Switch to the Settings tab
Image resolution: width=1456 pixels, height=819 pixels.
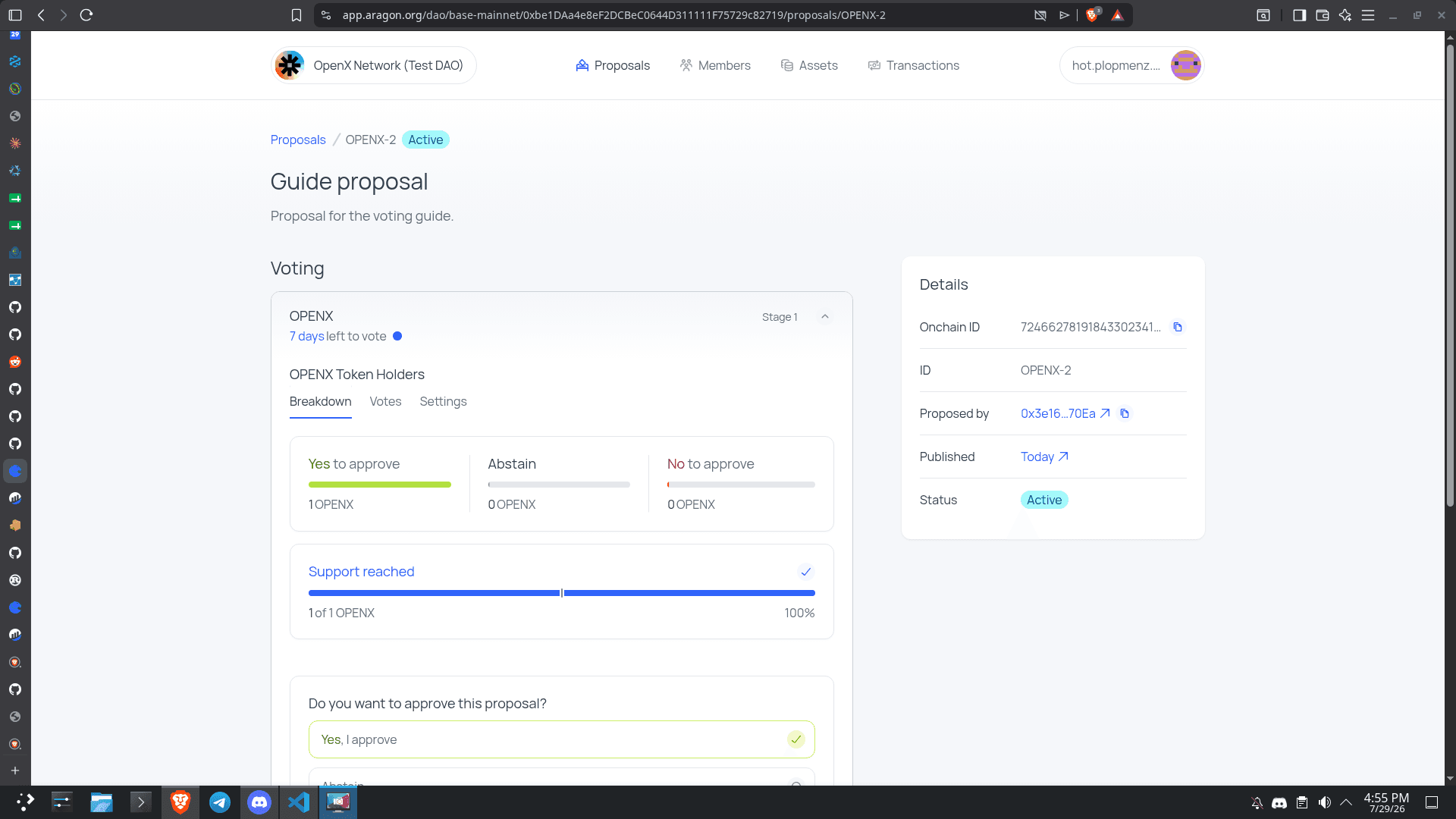[443, 402]
